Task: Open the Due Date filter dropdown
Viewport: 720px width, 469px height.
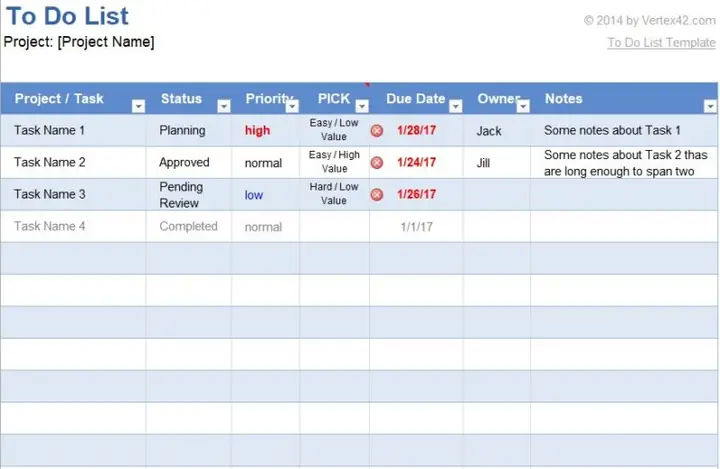Action: 456,106
